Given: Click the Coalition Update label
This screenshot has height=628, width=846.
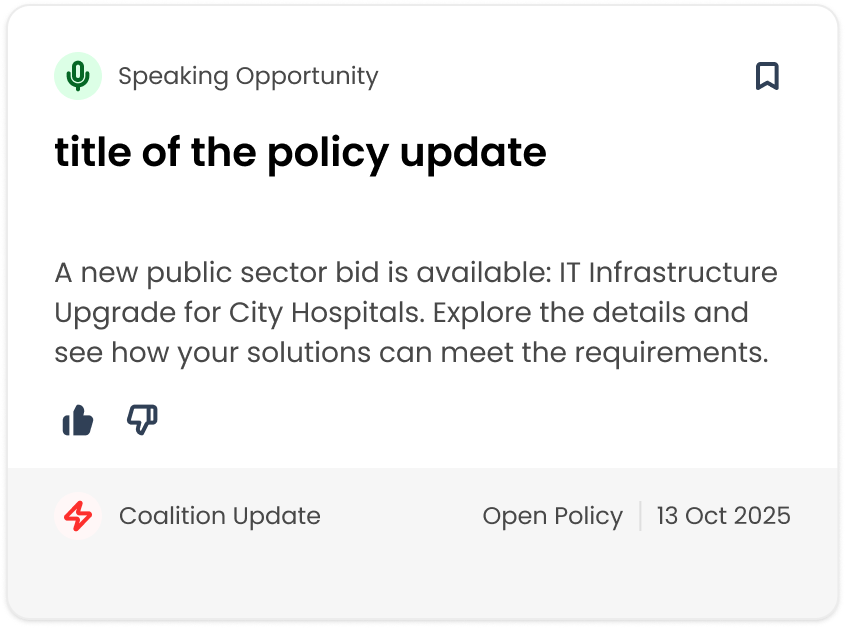Looking at the screenshot, I should pyautogui.click(x=220, y=516).
